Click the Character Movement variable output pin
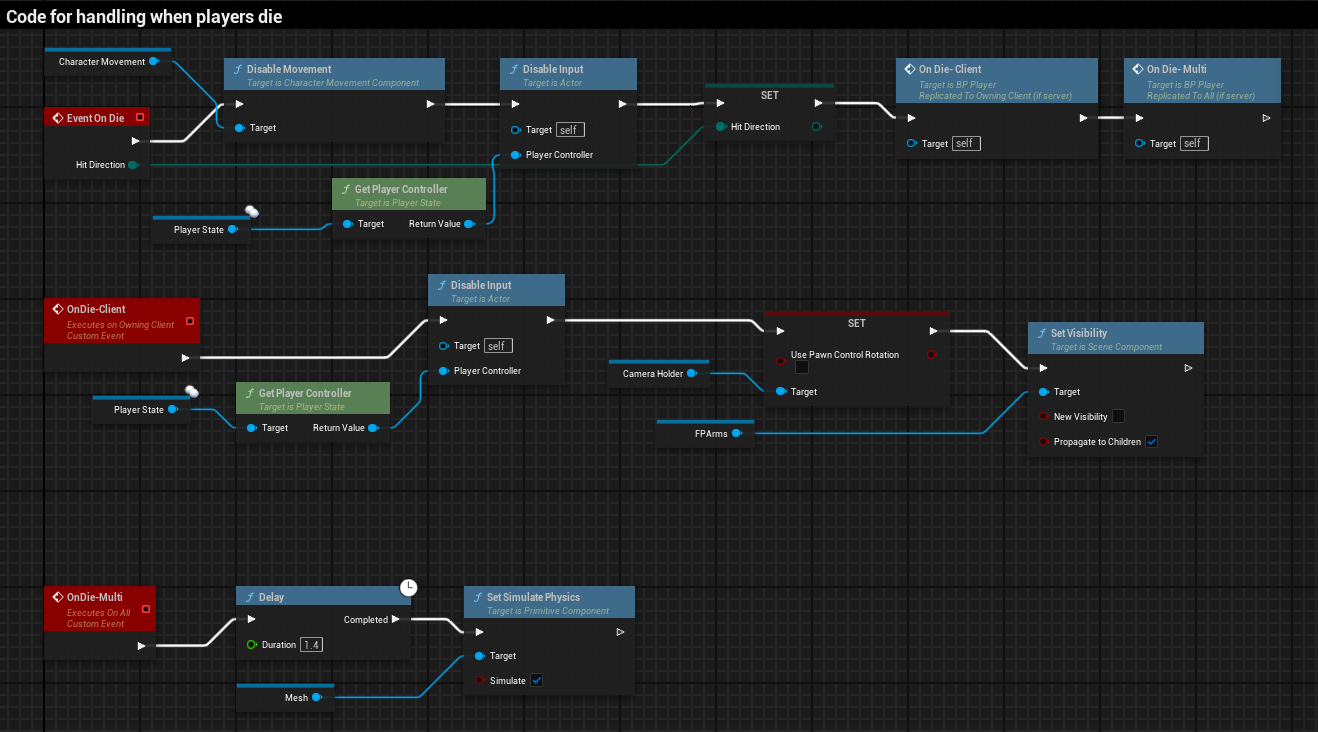 pyautogui.click(x=153, y=62)
